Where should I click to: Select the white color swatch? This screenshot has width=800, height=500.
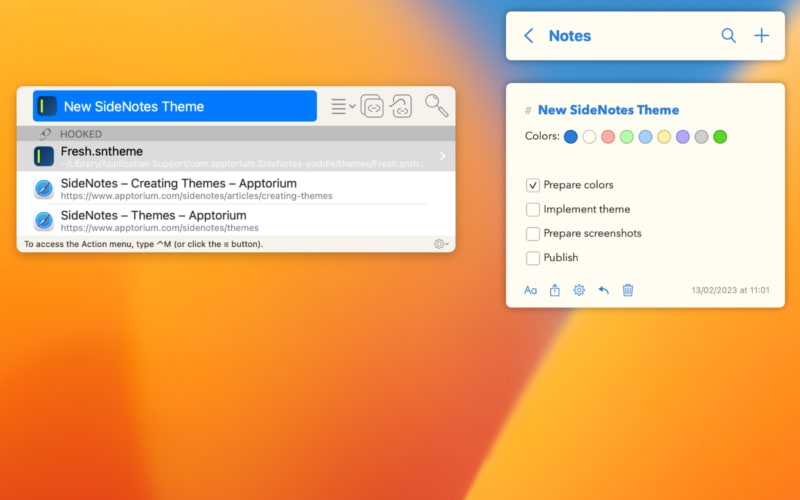pos(589,137)
